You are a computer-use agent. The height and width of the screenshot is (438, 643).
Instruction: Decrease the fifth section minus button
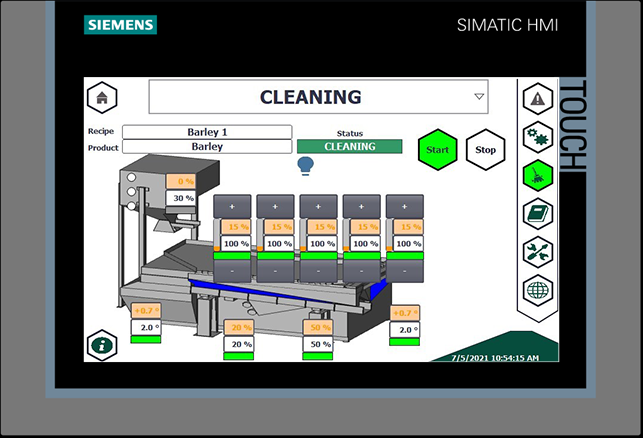tap(404, 271)
